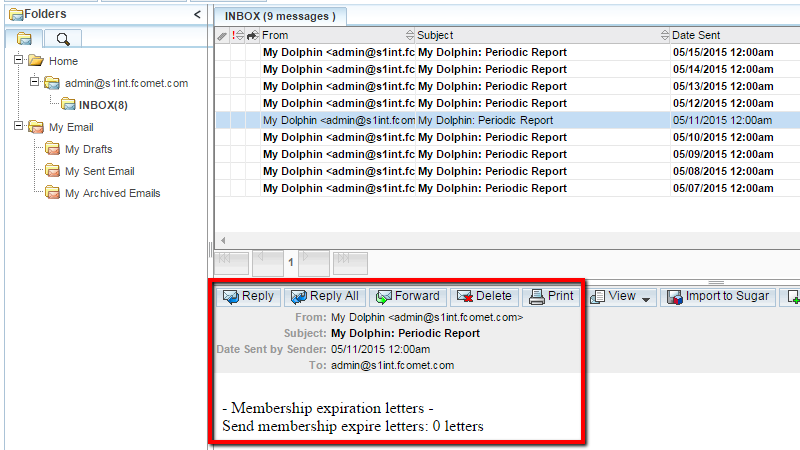Sort by the attachment paperclip column
800x450 pixels.
click(x=222, y=35)
